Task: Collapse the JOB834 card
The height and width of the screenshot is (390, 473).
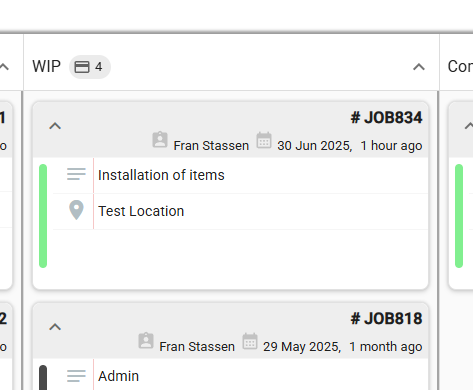Action: [55, 126]
